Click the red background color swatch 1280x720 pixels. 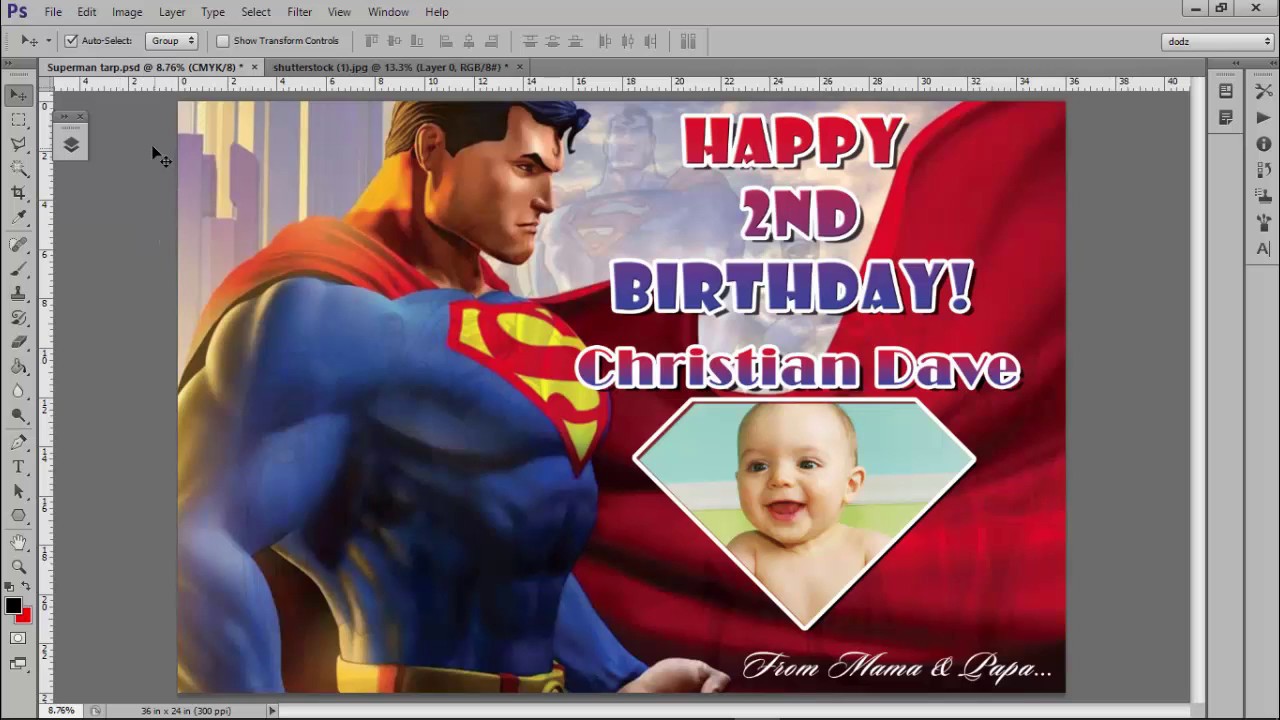tap(25, 616)
